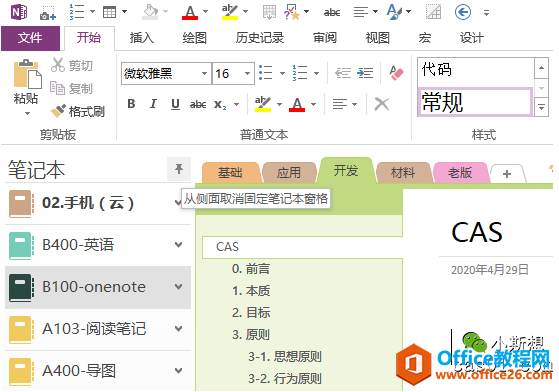Click the ribbon numbered list icon
The height and width of the screenshot is (392, 559).
pos(300,73)
